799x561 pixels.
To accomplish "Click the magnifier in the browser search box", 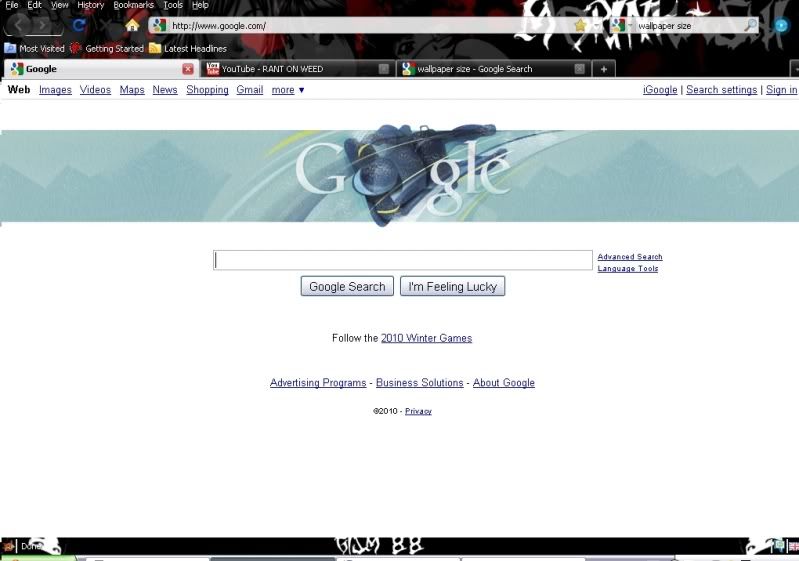I will pyautogui.click(x=750, y=25).
